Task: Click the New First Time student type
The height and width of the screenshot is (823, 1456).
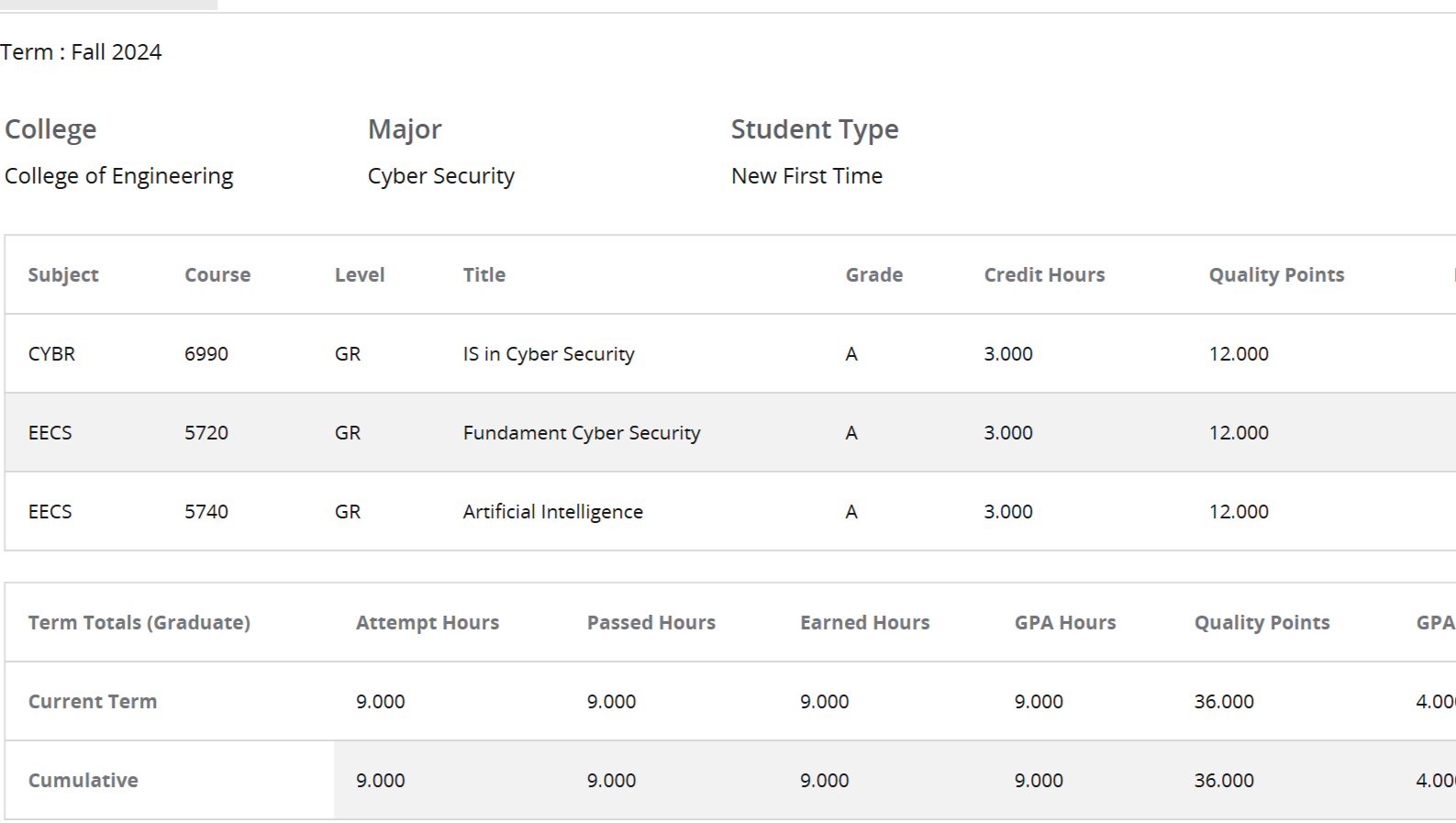Action: click(x=806, y=176)
